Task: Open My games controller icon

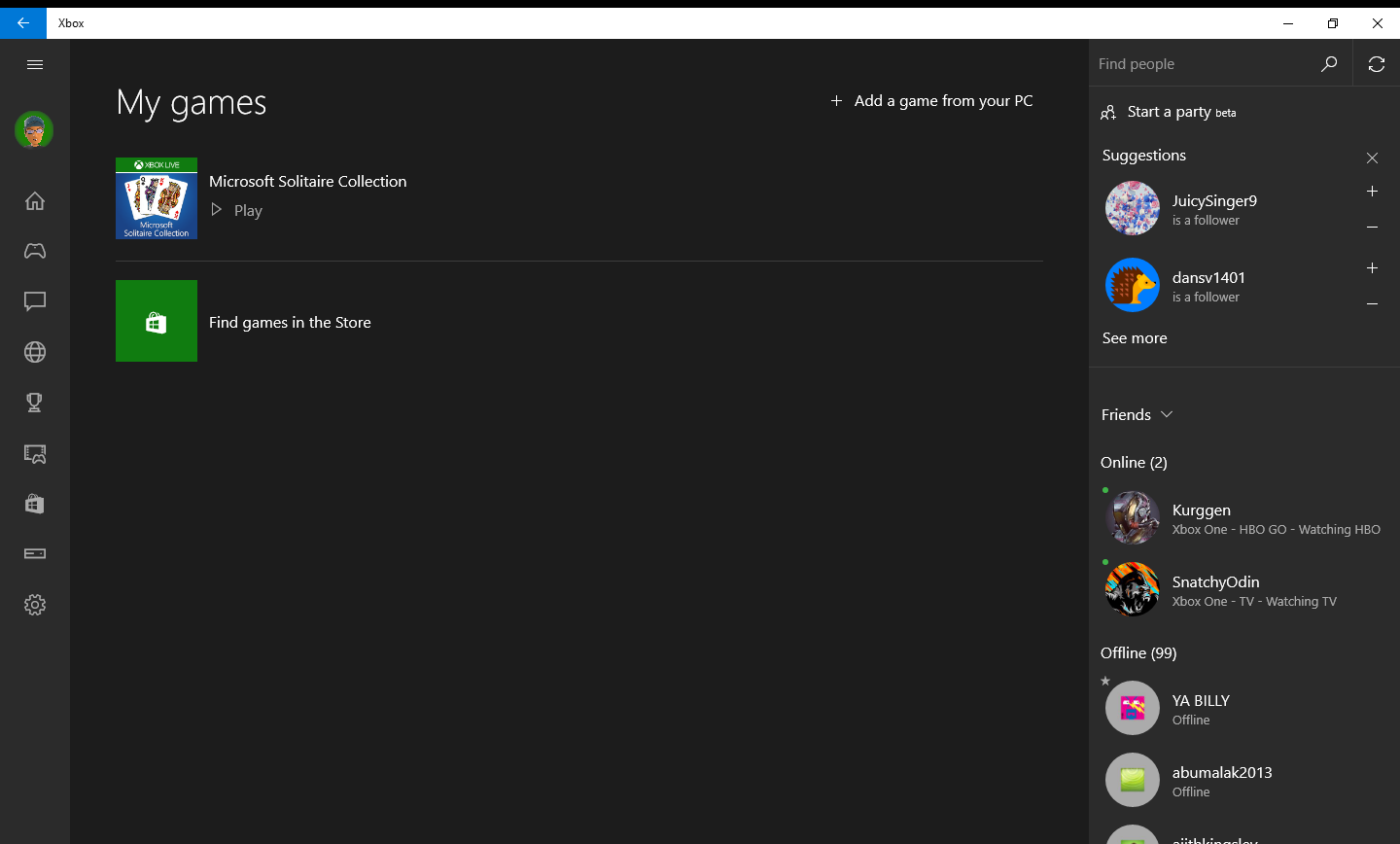Action: click(x=35, y=251)
